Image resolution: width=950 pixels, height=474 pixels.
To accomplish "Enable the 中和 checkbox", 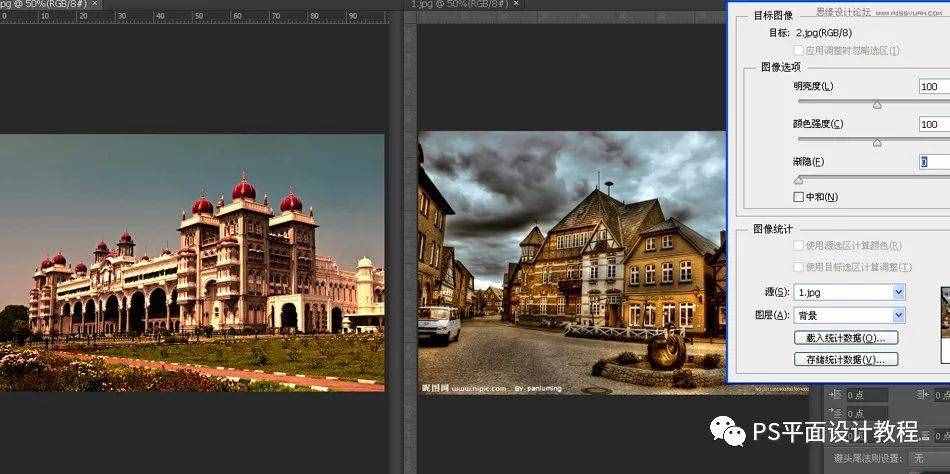I will 799,197.
